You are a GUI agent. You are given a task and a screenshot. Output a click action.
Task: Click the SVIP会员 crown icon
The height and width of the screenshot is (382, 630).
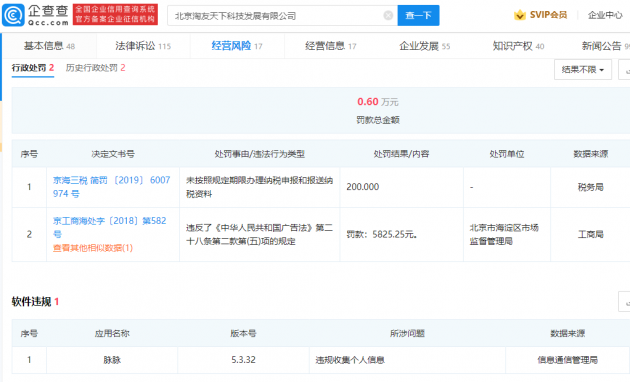520,15
